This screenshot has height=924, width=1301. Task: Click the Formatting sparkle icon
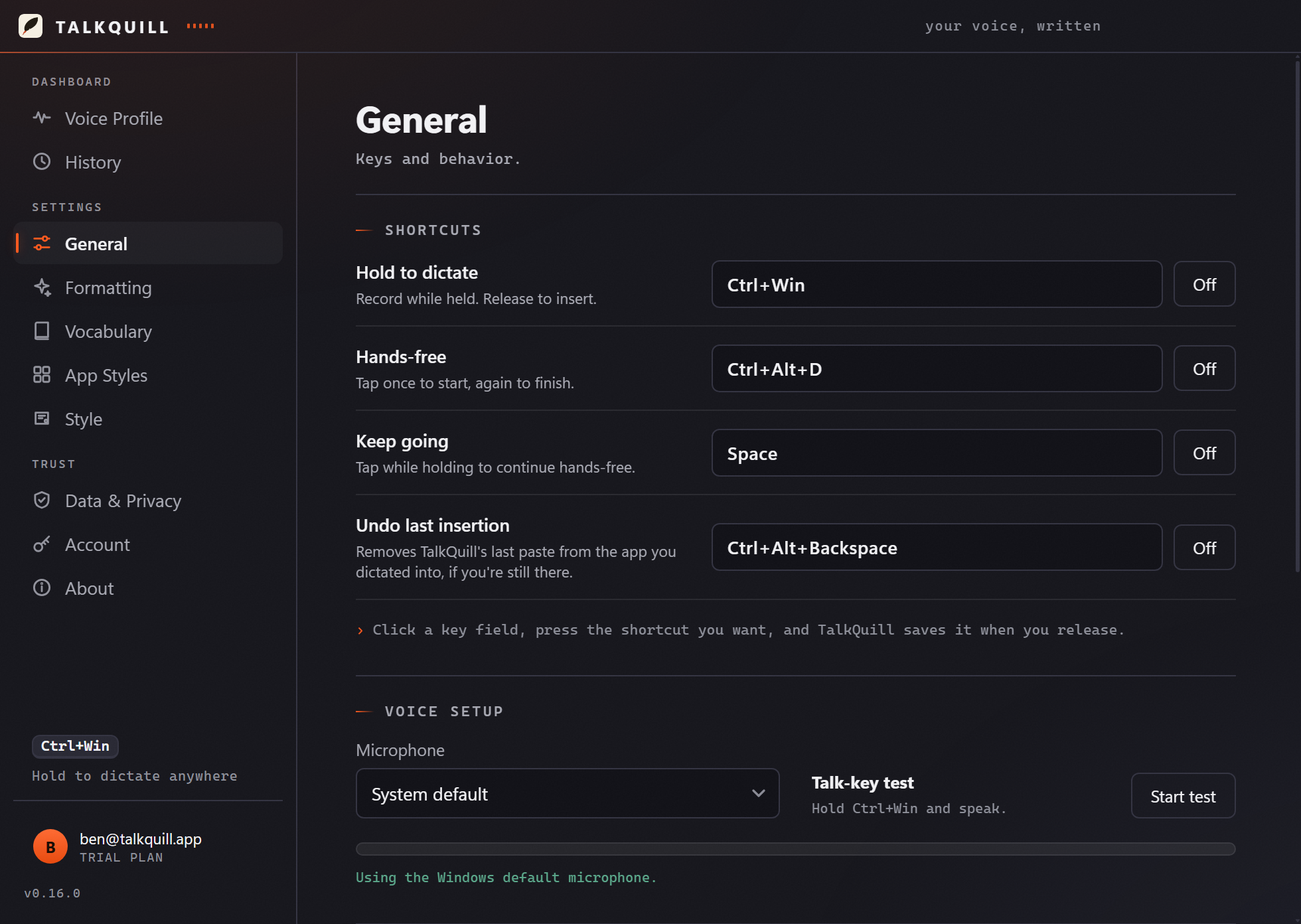pyautogui.click(x=42, y=287)
